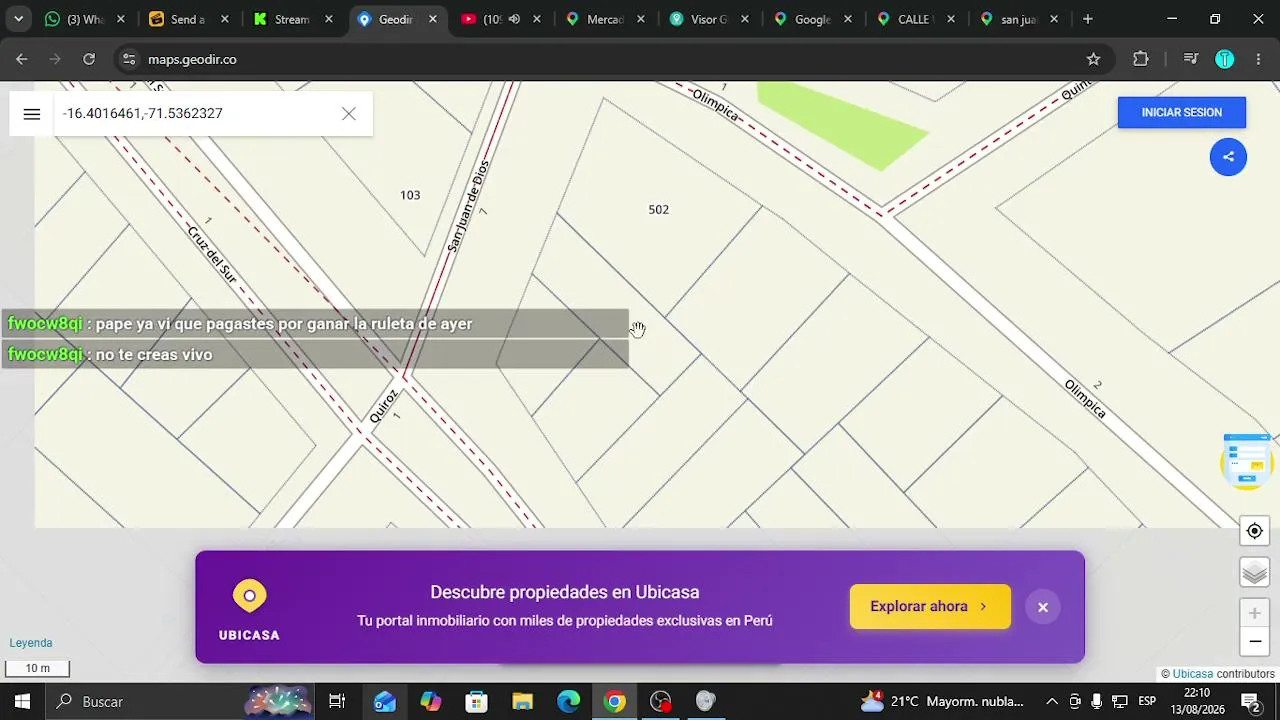The image size is (1280, 720).
Task: Switch to the Stream browser tab
Action: click(x=292, y=19)
